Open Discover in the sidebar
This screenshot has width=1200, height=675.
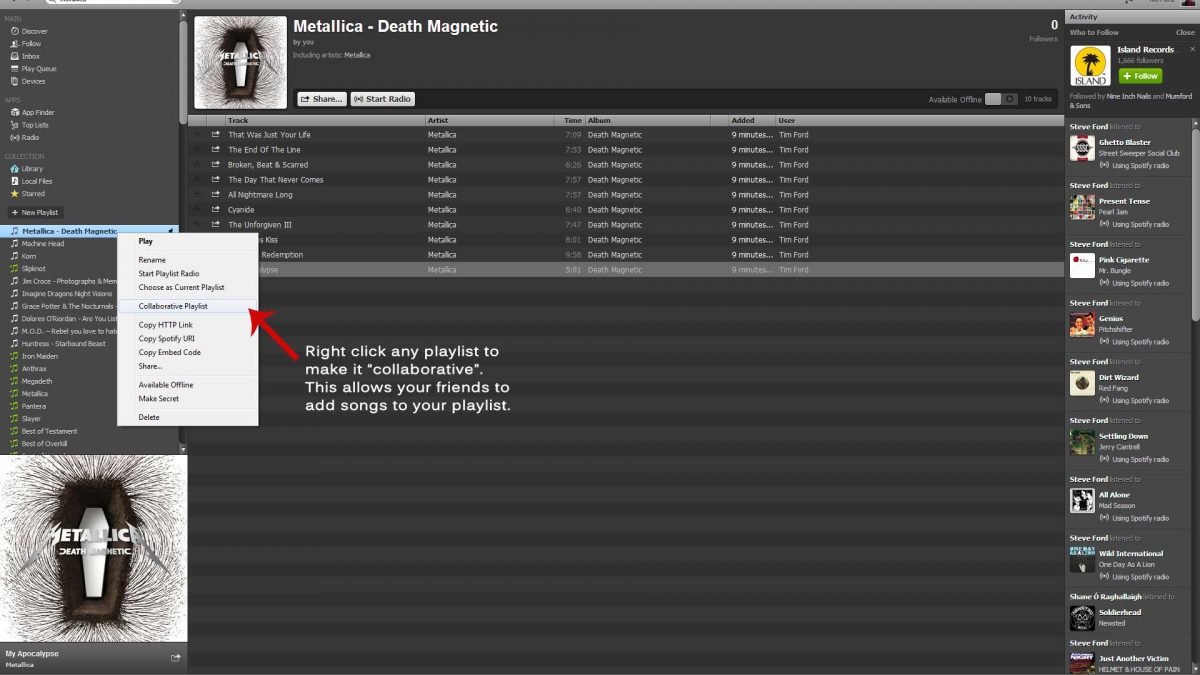tap(34, 31)
